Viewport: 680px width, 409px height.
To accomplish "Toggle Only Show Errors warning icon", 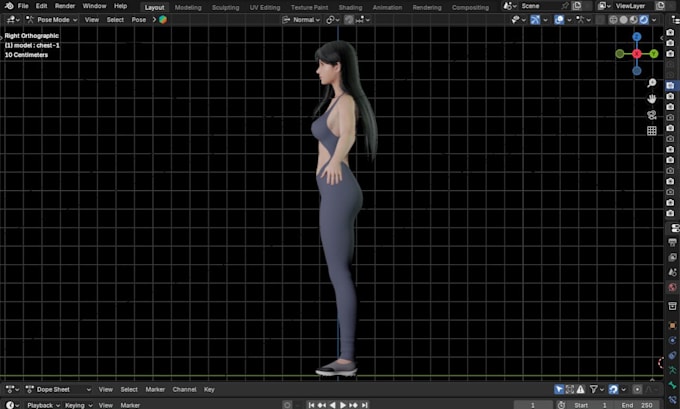I will pos(580,389).
